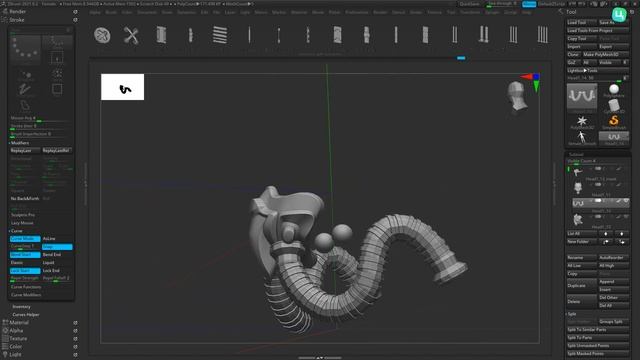Viewport: 640px width, 360px height.
Task: Click the head navigation cube in viewport
Action: tap(517, 96)
